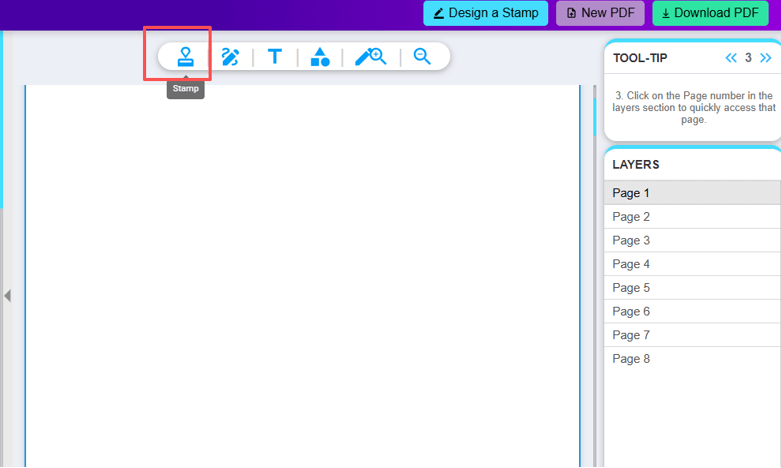Navigate to Page 6
The image size is (781, 468).
point(692,311)
